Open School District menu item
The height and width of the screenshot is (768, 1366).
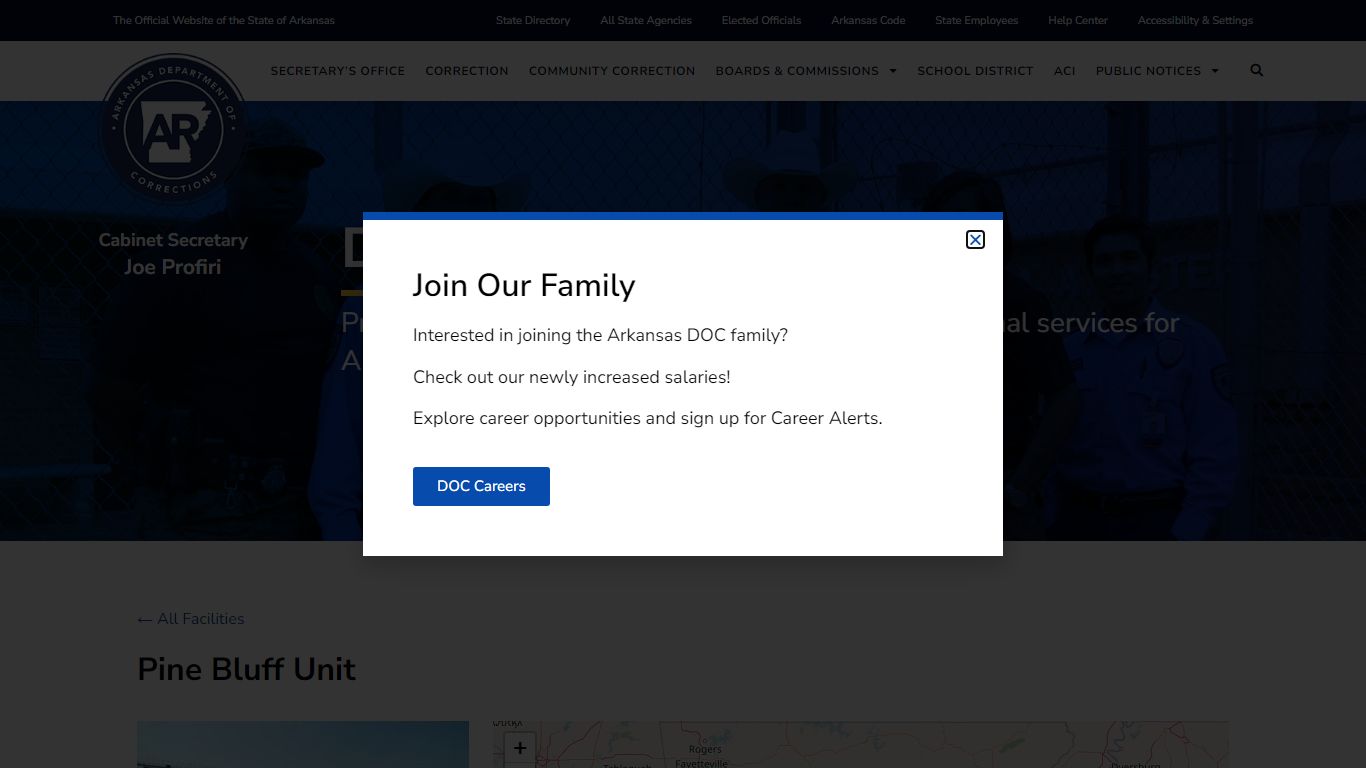point(975,71)
